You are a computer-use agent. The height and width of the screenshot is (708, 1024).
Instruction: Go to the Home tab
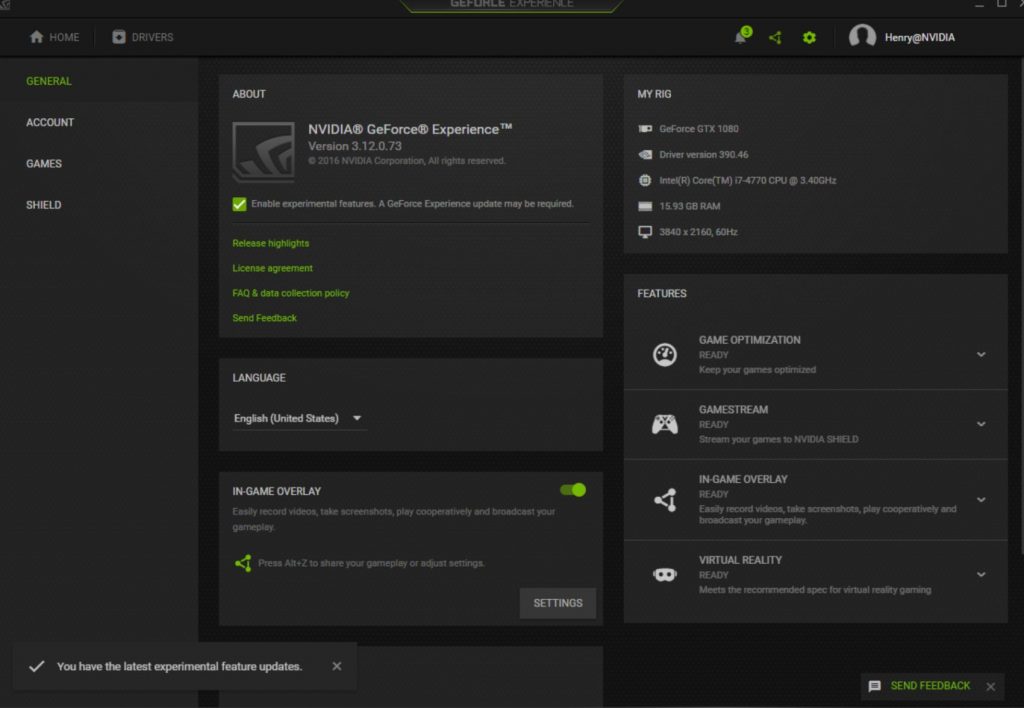click(x=54, y=37)
